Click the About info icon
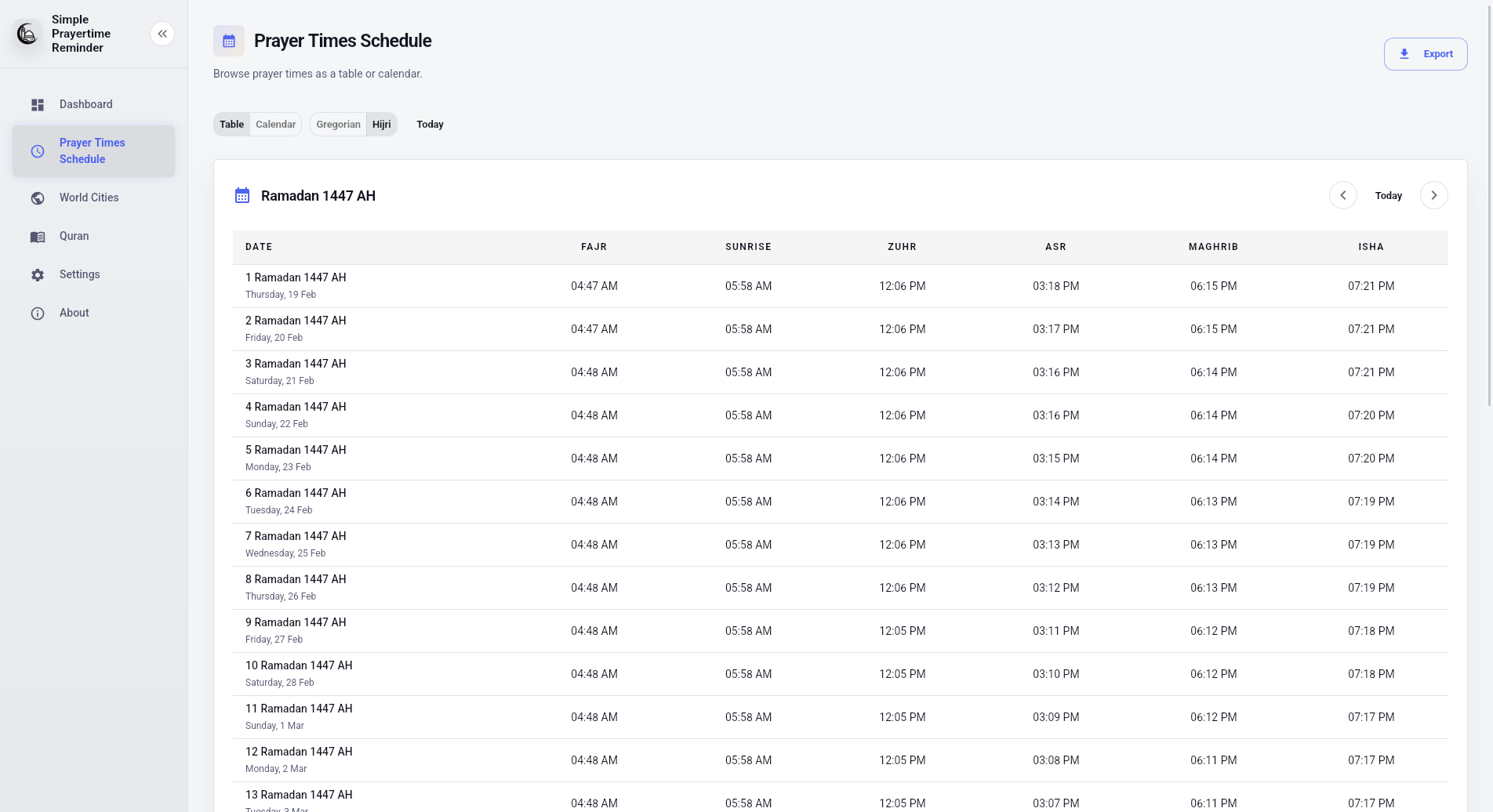Screen dimensions: 1493x812 pos(38,314)
